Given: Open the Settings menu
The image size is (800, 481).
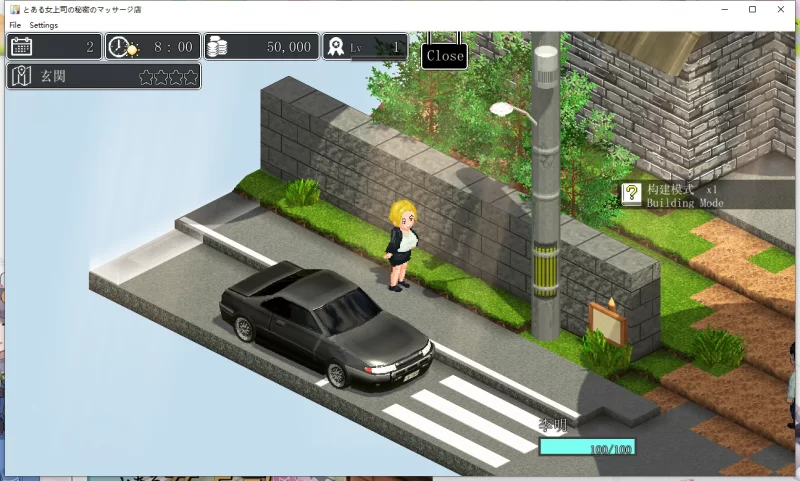Looking at the screenshot, I should [x=43, y=25].
